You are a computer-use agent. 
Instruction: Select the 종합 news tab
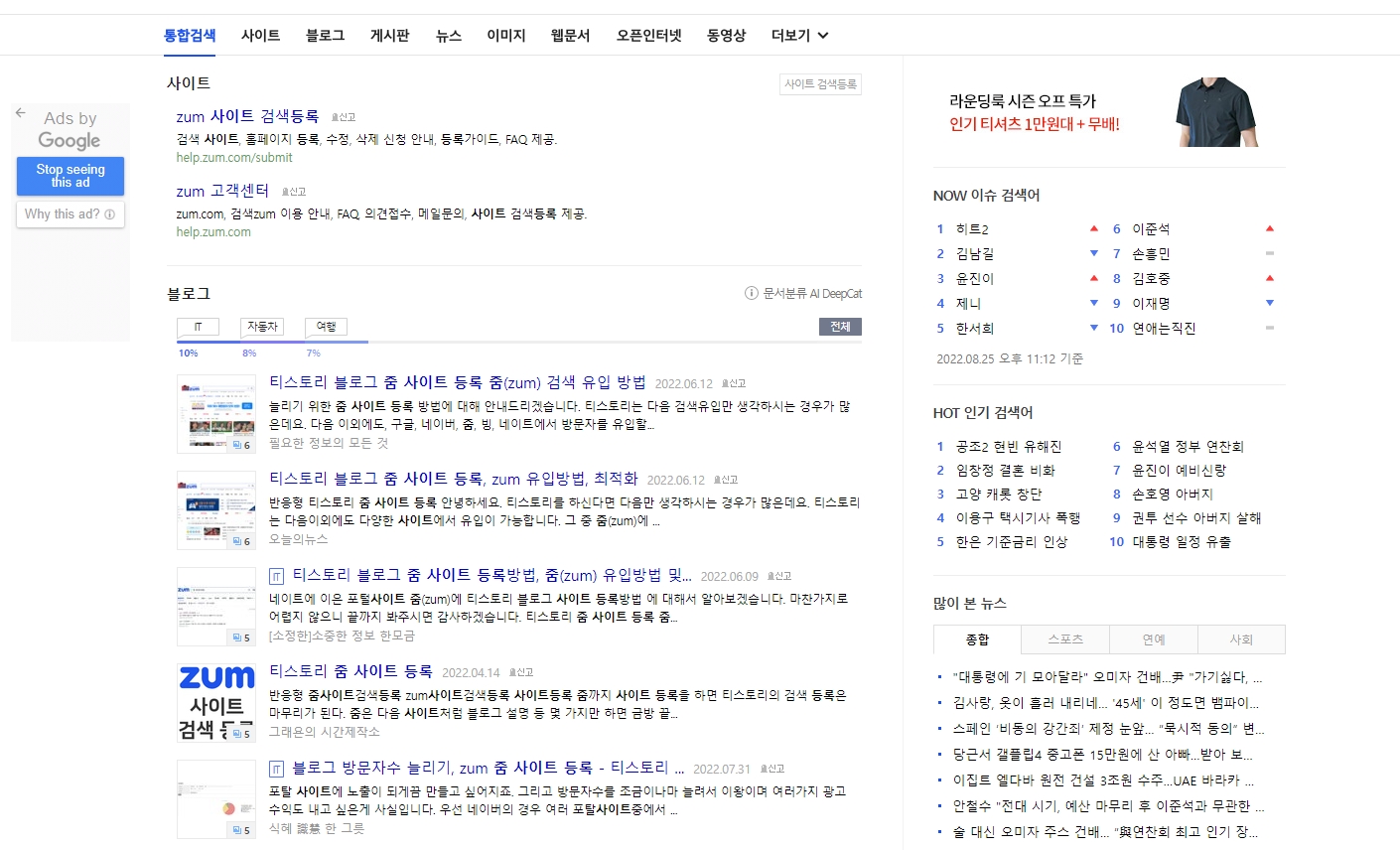point(978,639)
